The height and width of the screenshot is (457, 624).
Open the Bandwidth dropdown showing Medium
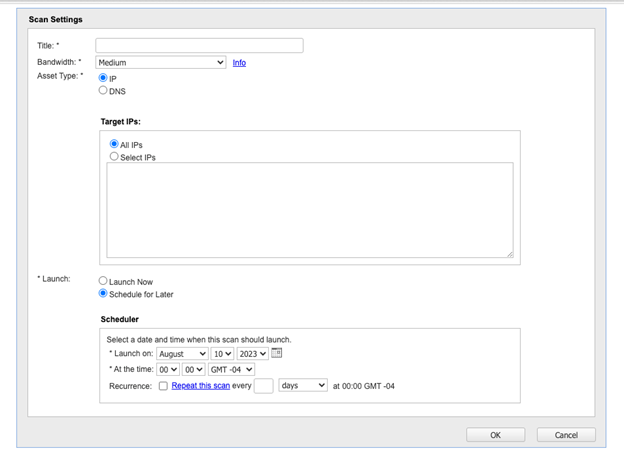click(160, 62)
